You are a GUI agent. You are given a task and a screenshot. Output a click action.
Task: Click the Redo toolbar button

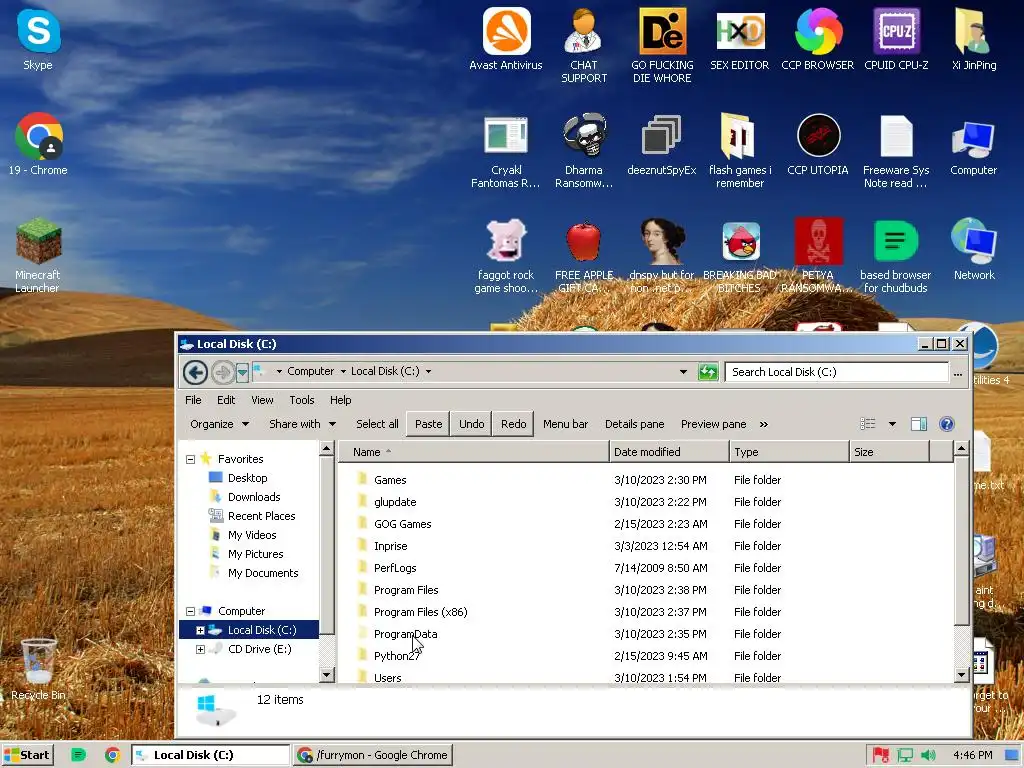[513, 424]
